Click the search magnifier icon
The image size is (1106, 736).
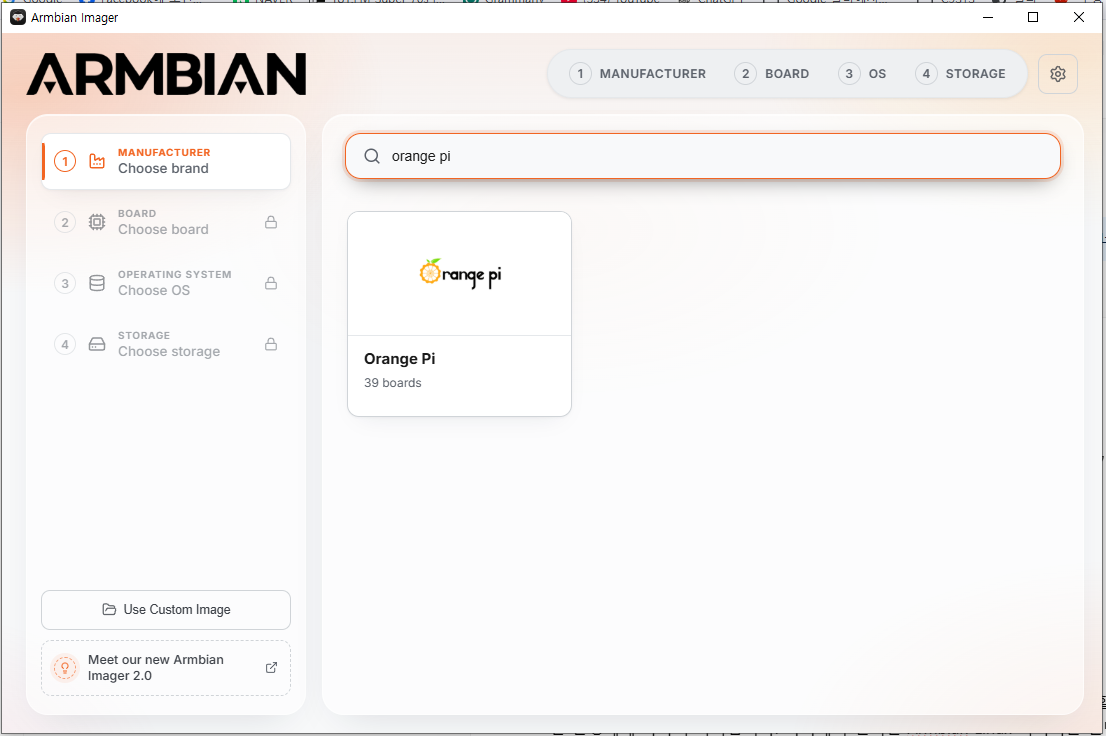[x=372, y=156]
